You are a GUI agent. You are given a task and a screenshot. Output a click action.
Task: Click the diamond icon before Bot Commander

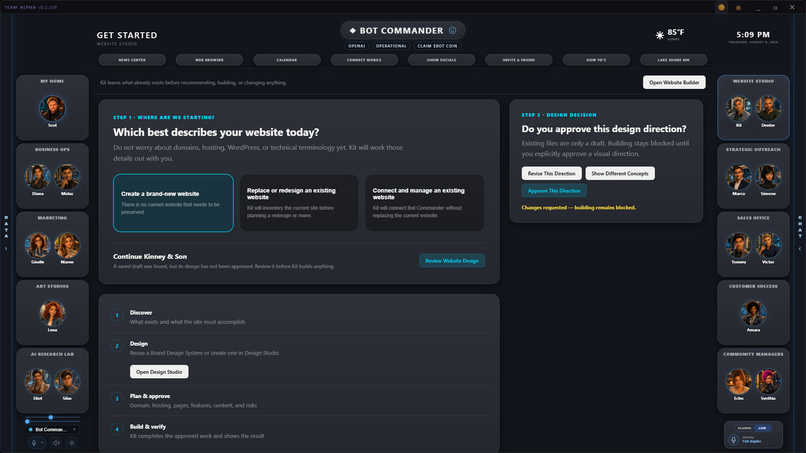(353, 30)
